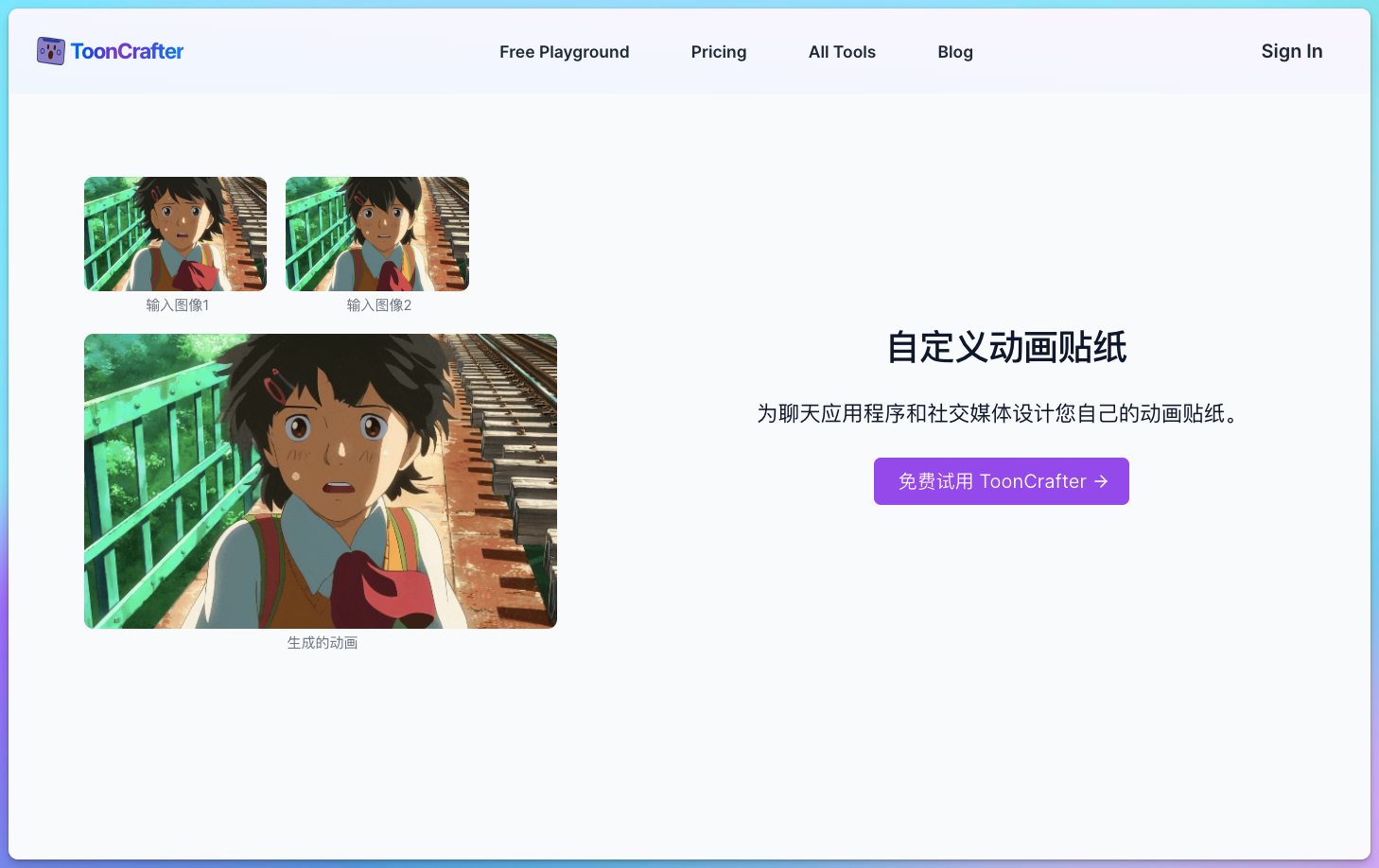
Task: Open the ToonCrafter home link text
Action: (x=127, y=51)
